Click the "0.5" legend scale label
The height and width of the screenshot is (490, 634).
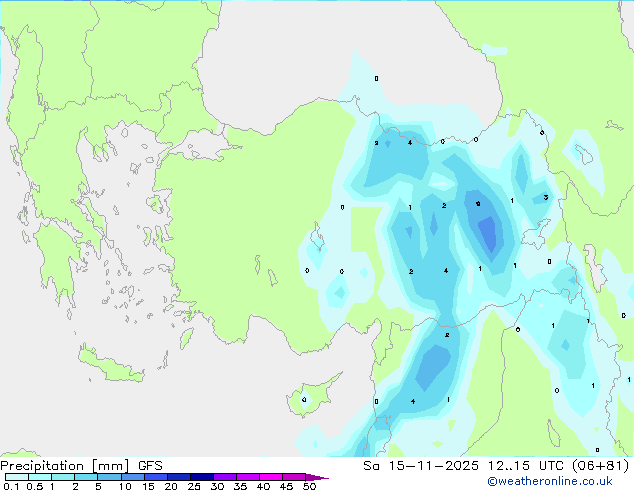(34, 486)
